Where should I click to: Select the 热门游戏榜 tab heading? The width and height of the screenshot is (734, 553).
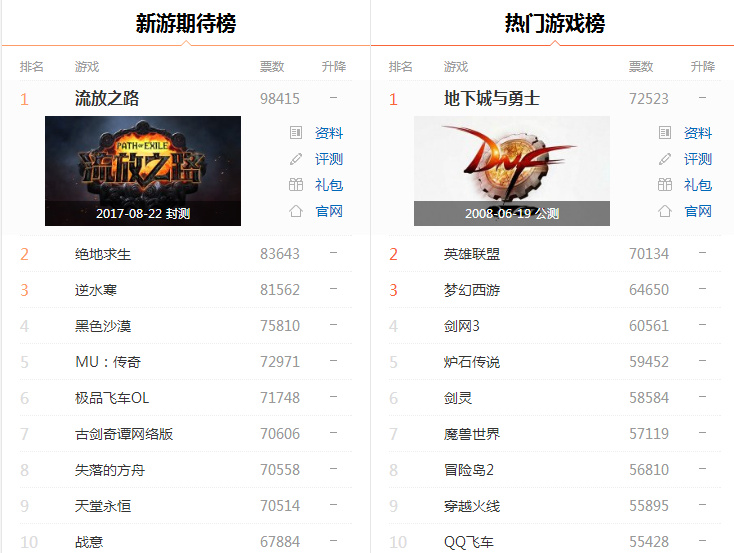pyautogui.click(x=555, y=23)
